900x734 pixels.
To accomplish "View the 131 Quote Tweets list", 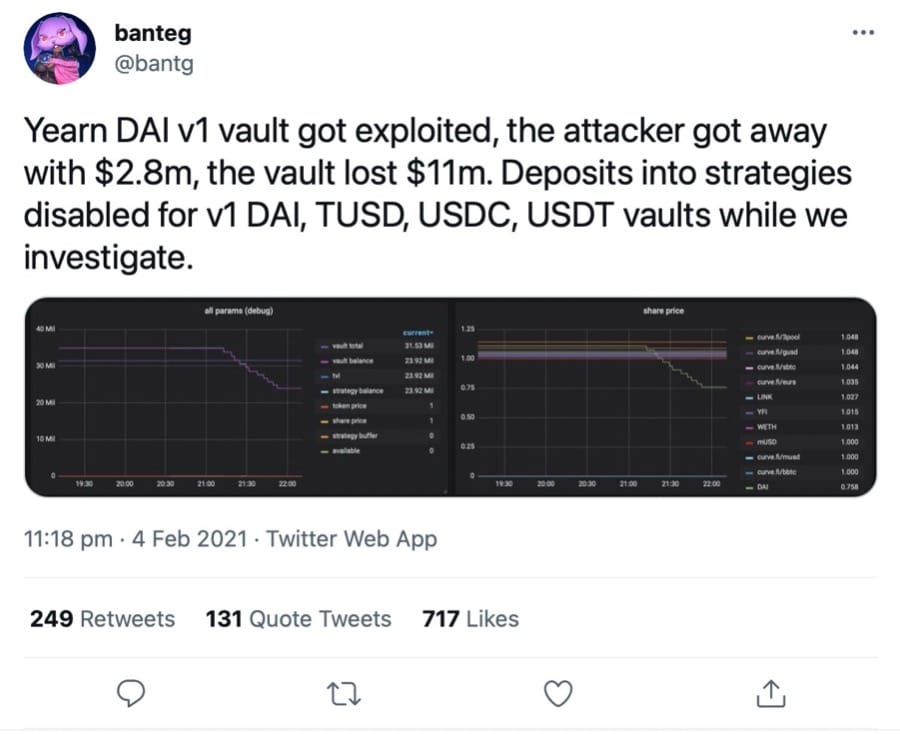I will (x=298, y=619).
